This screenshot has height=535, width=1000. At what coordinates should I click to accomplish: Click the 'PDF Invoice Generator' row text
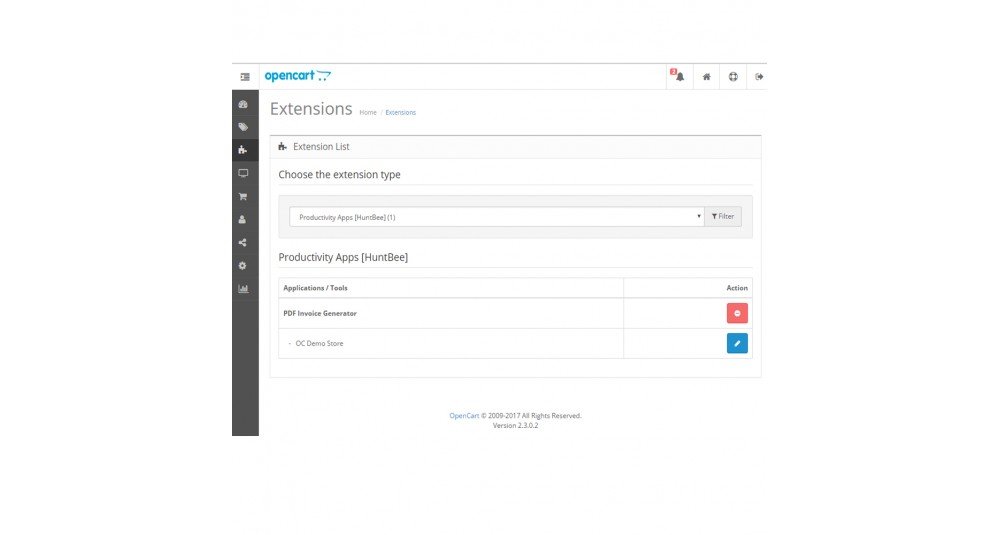(320, 313)
